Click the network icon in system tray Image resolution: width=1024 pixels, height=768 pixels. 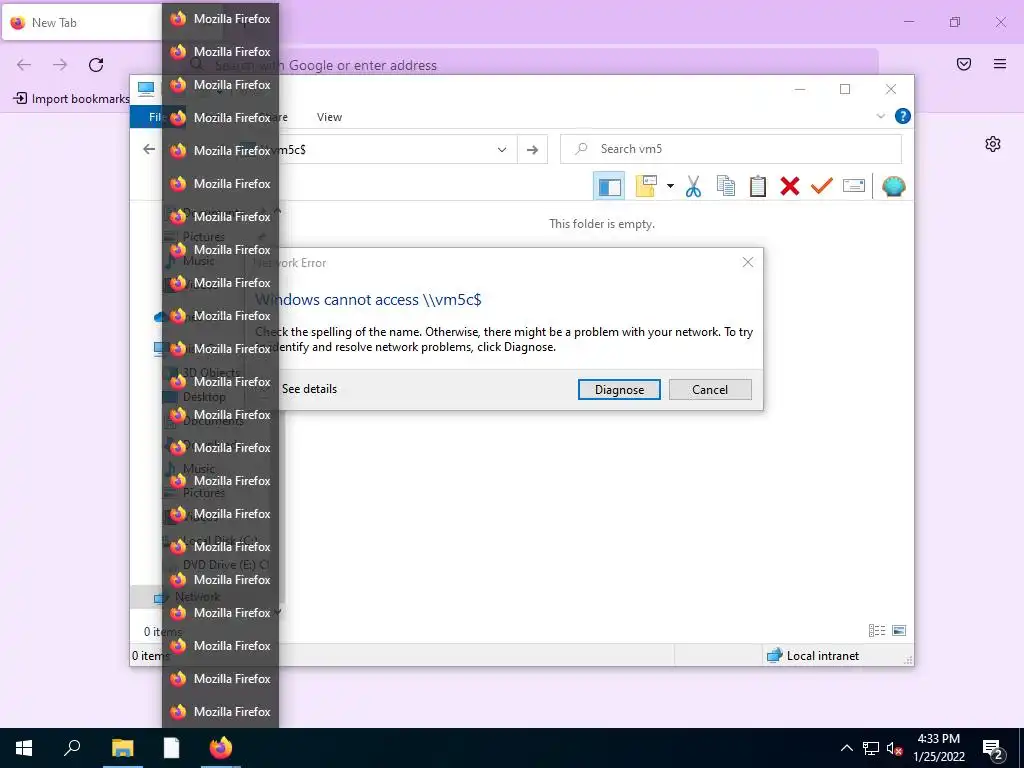coord(871,748)
